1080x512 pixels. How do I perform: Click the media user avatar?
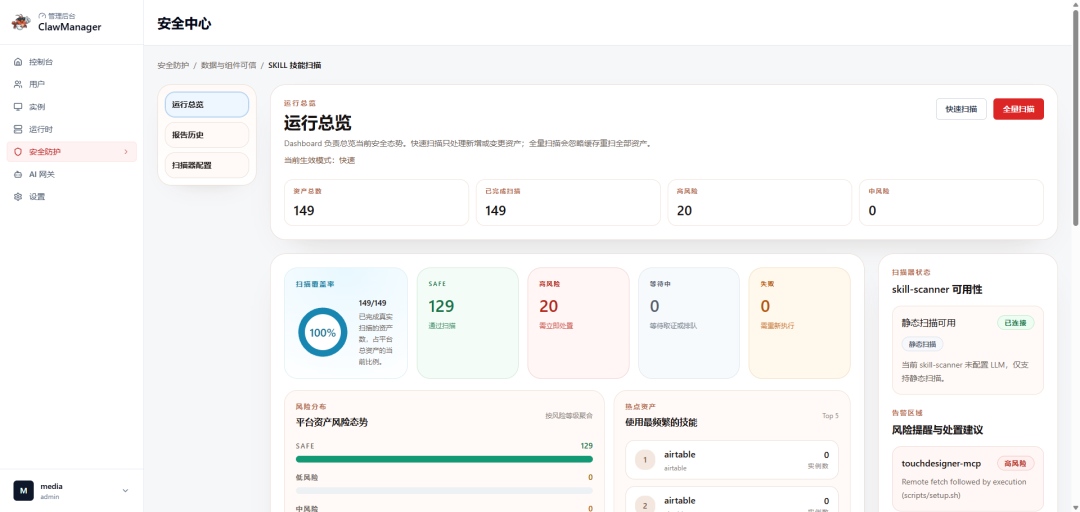tap(23, 491)
